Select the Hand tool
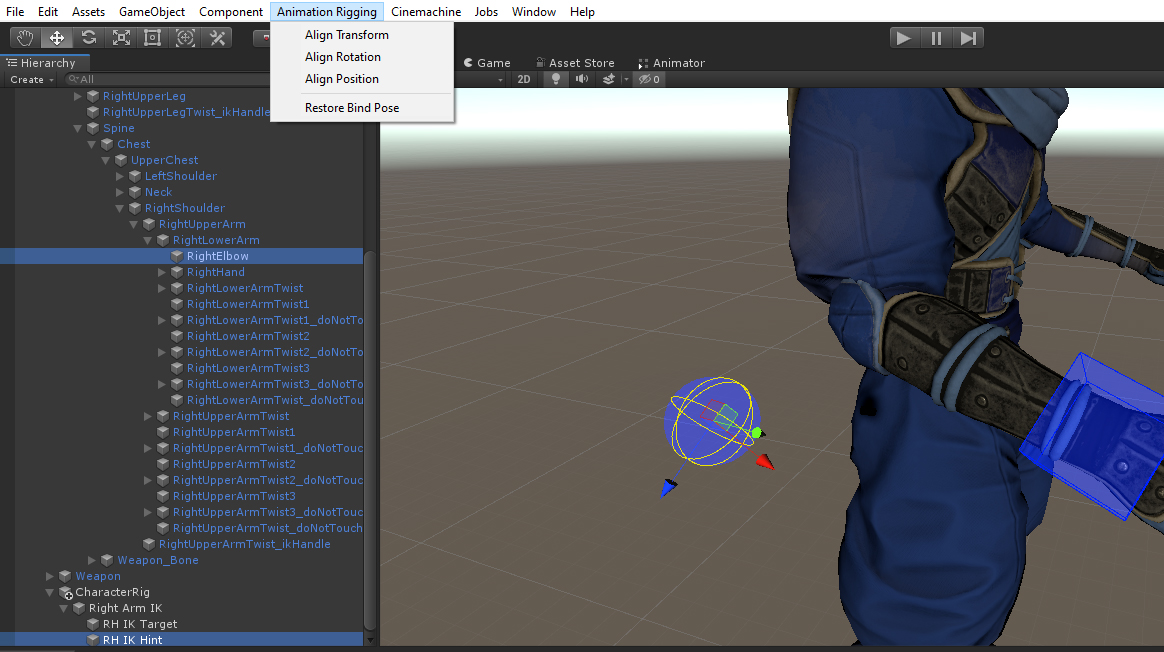This screenshot has height=652, width=1164. [25, 38]
